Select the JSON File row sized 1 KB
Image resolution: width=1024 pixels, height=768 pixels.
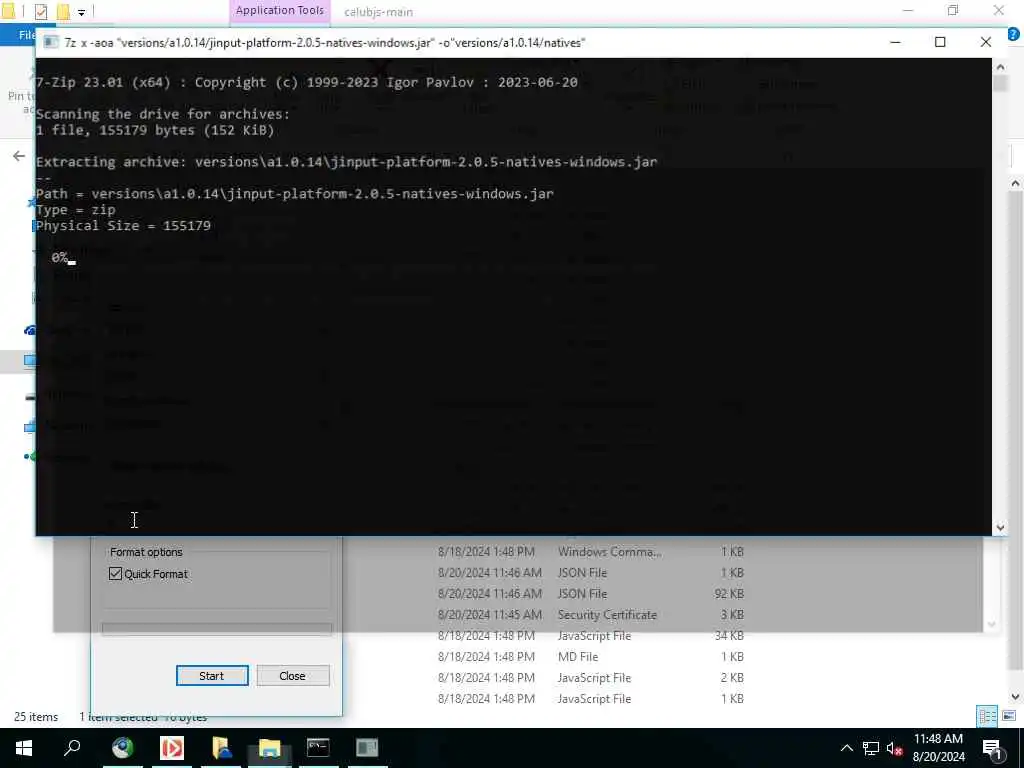pos(590,573)
